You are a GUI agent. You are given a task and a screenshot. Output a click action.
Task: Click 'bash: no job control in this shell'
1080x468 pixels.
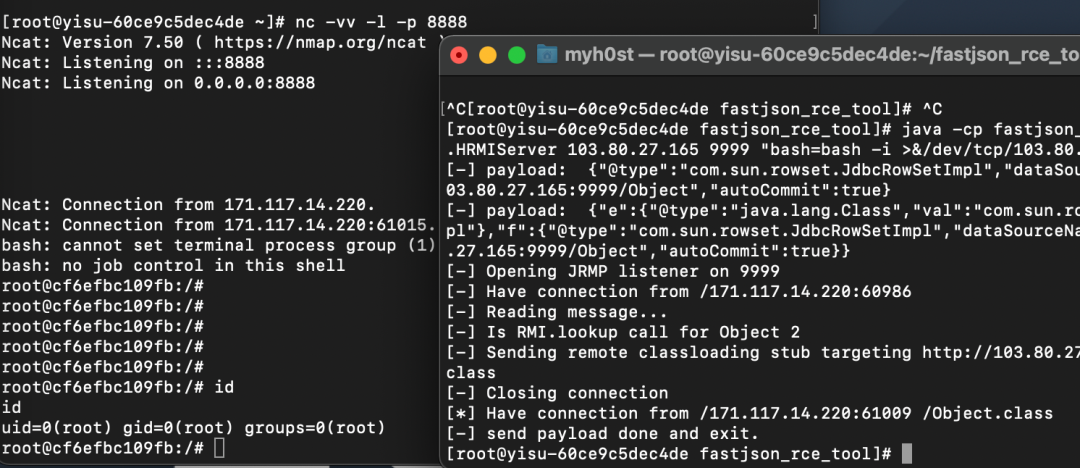174,265
